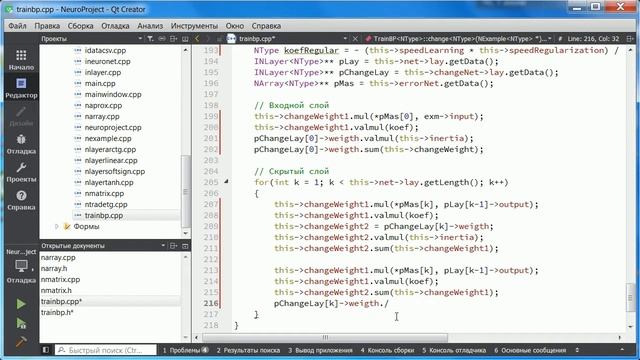Close the trainbp.cpp document
Screen dimensions: 640x360
[355, 39]
